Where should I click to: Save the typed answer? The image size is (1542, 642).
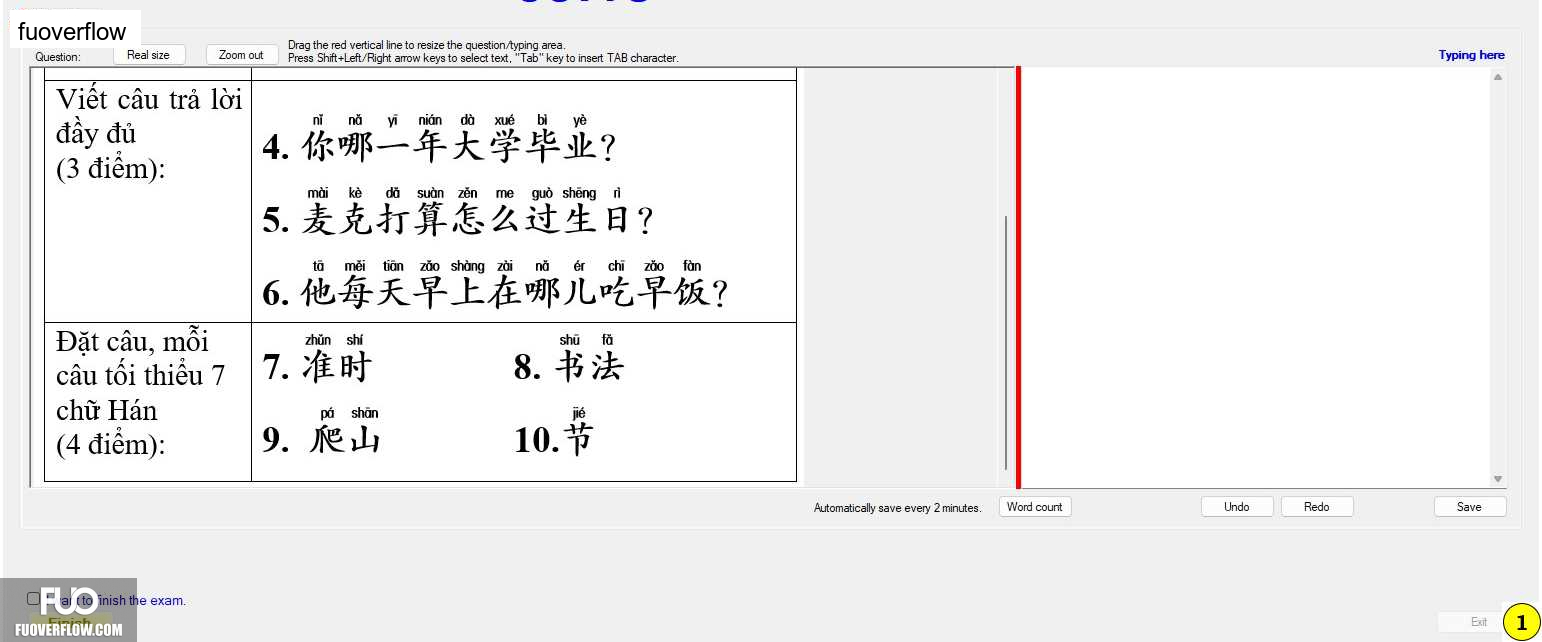(x=1470, y=507)
